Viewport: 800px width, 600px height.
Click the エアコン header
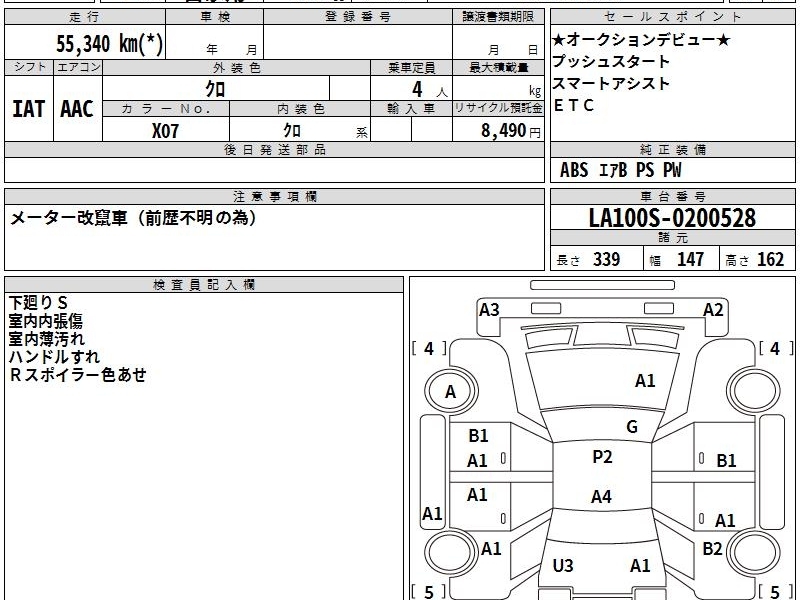click(78, 67)
